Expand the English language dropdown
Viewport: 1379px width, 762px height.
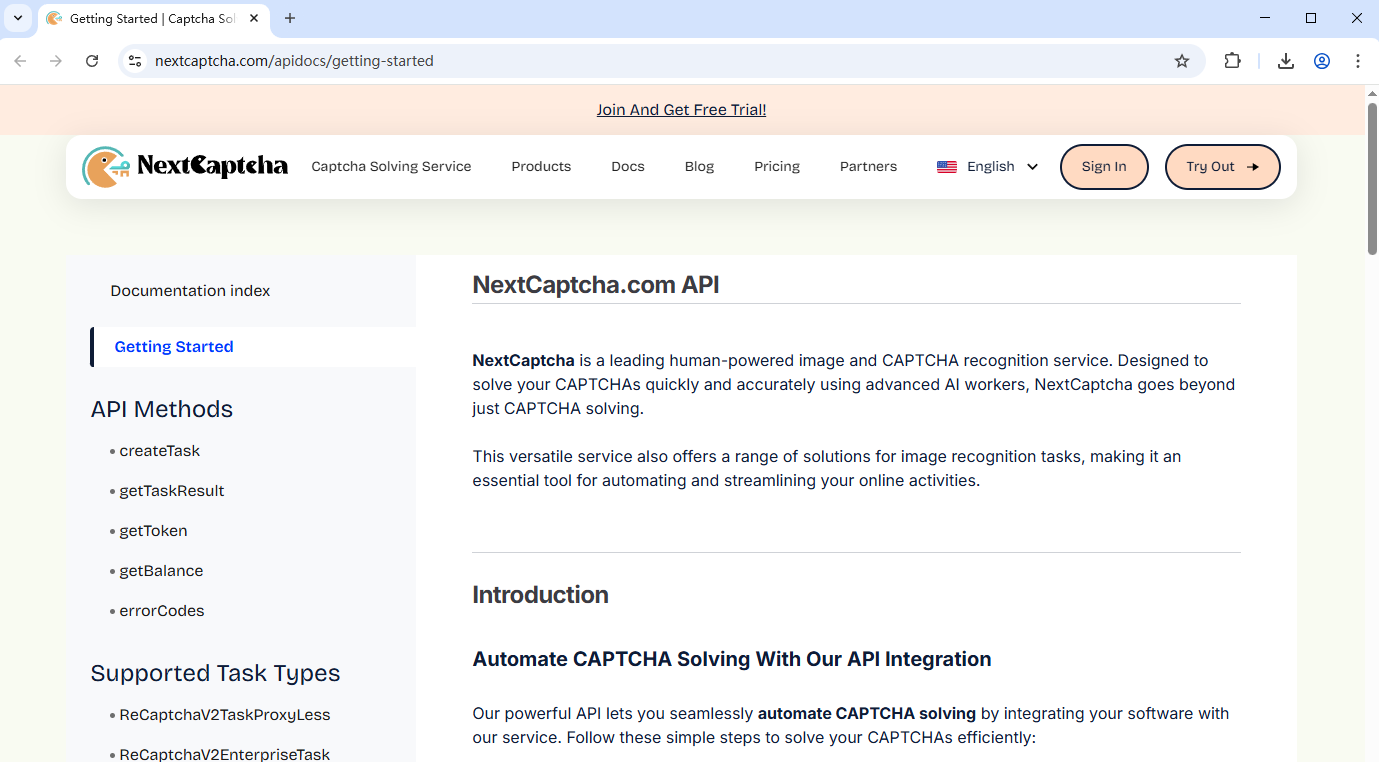[1033, 167]
